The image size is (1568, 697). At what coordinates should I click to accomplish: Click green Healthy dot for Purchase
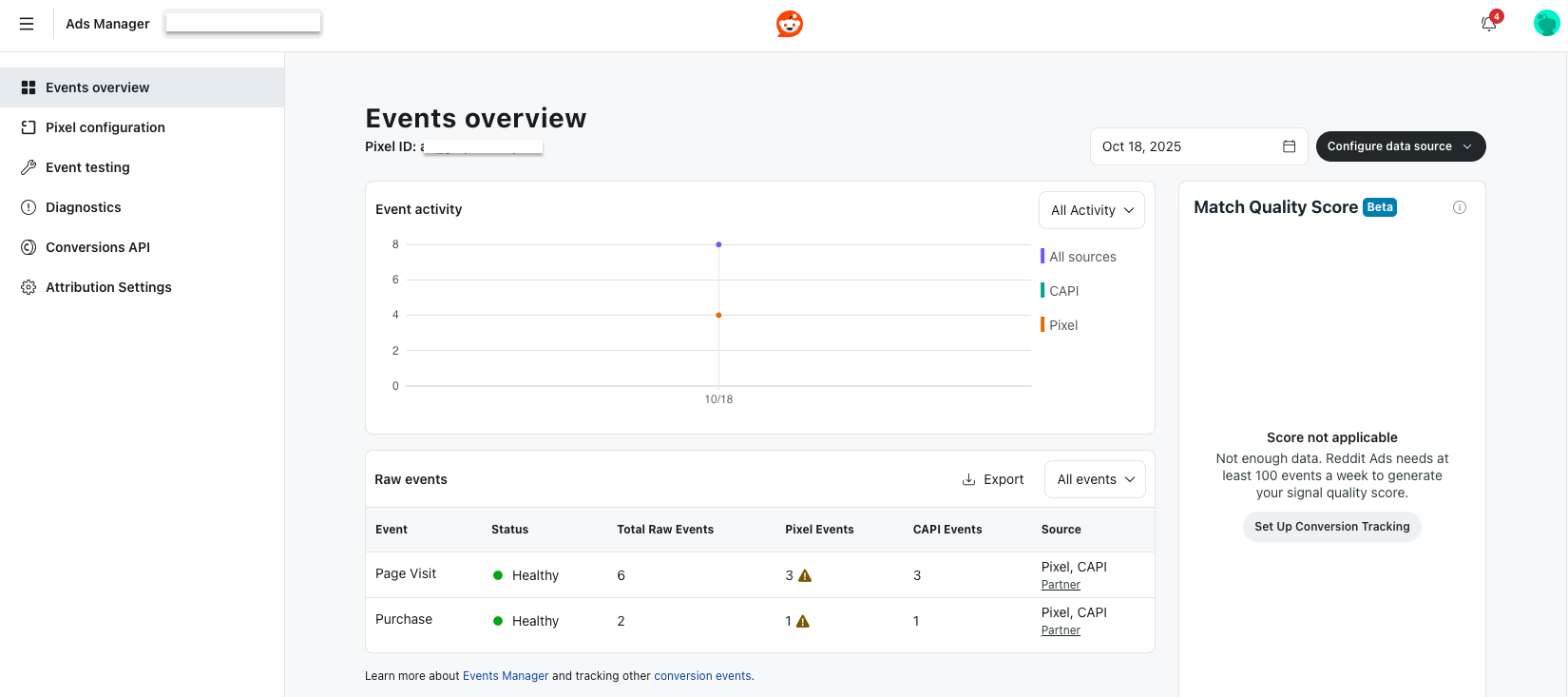(x=498, y=621)
